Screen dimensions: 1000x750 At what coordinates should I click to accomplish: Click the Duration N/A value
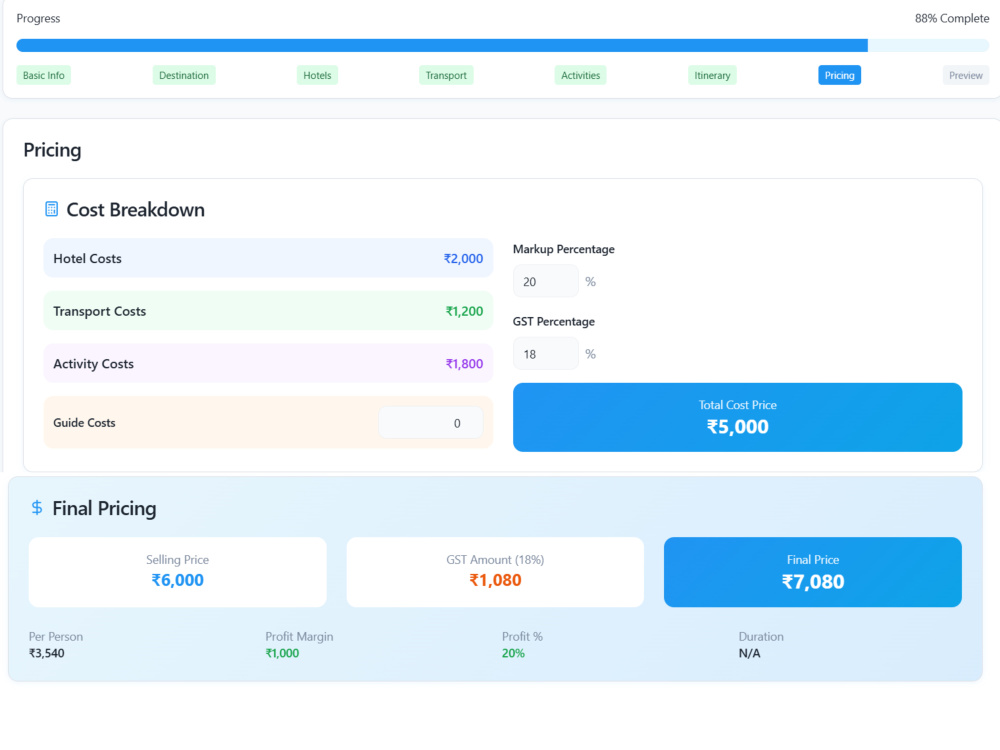749,653
